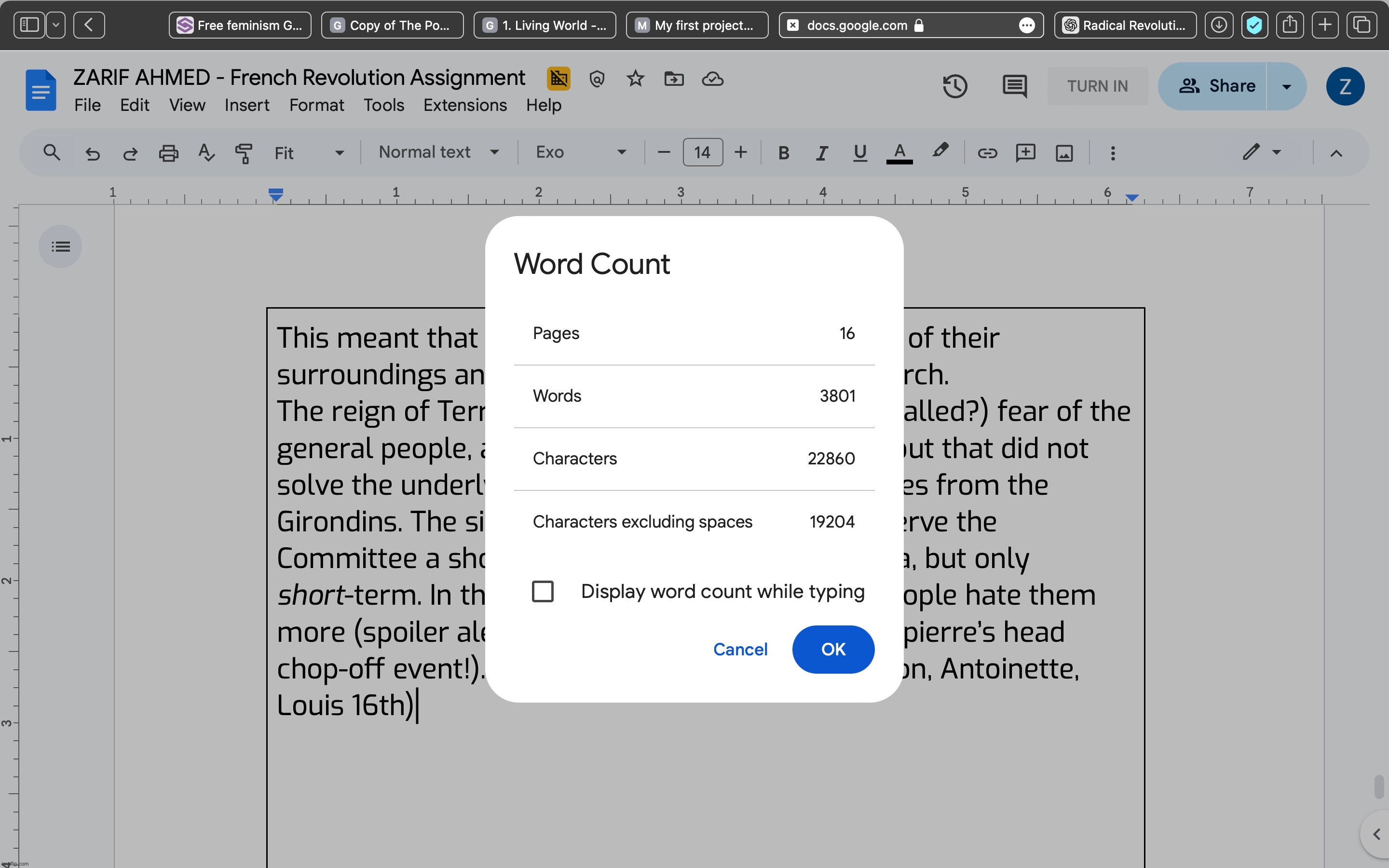Open the Tools menu
This screenshot has width=1389, height=868.
tap(383, 105)
